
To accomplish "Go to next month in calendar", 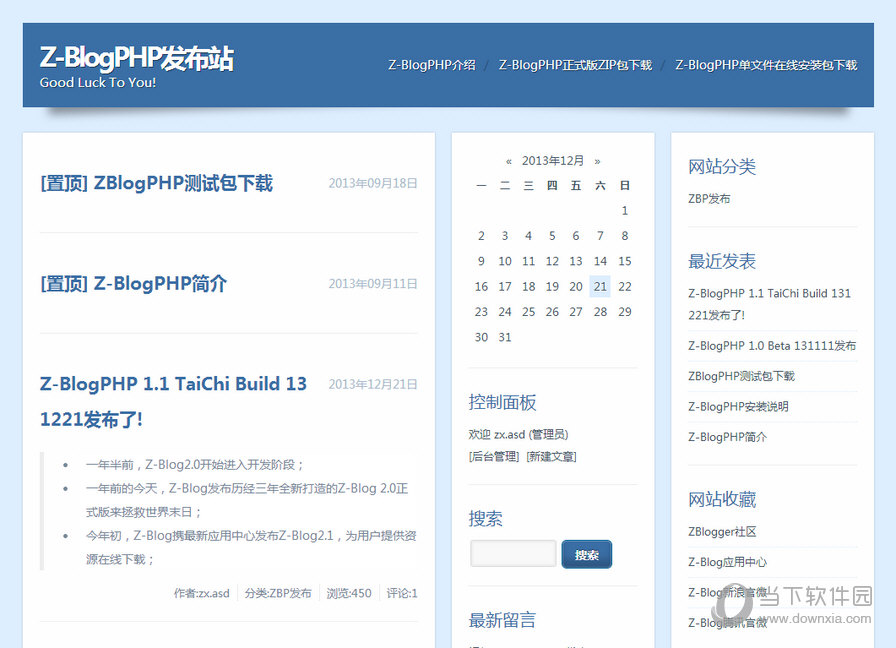I will [x=597, y=161].
